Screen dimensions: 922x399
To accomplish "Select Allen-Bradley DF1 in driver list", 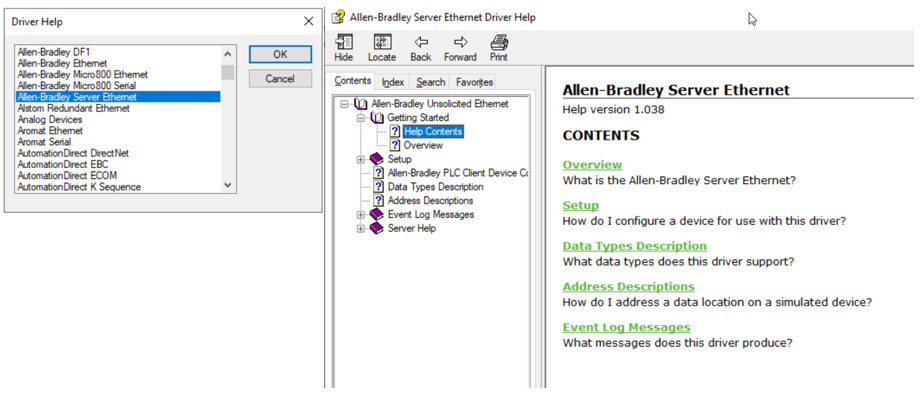I will pos(118,52).
